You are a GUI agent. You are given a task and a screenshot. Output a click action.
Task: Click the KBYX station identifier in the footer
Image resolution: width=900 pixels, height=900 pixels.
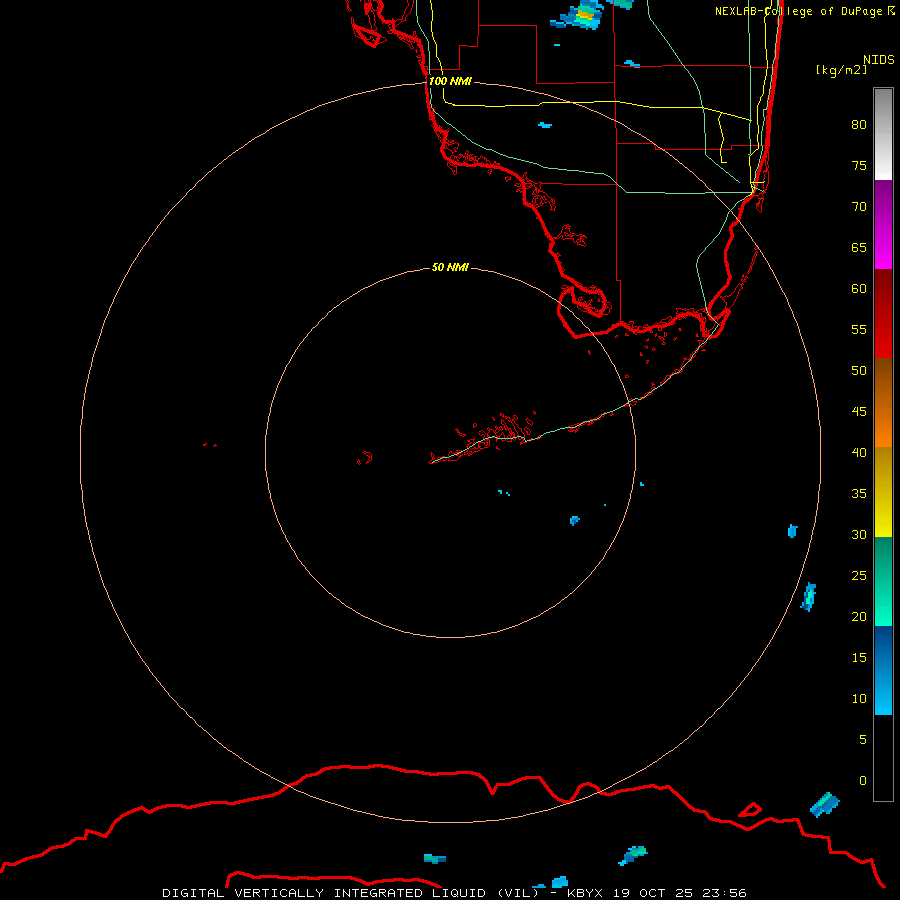click(585, 893)
